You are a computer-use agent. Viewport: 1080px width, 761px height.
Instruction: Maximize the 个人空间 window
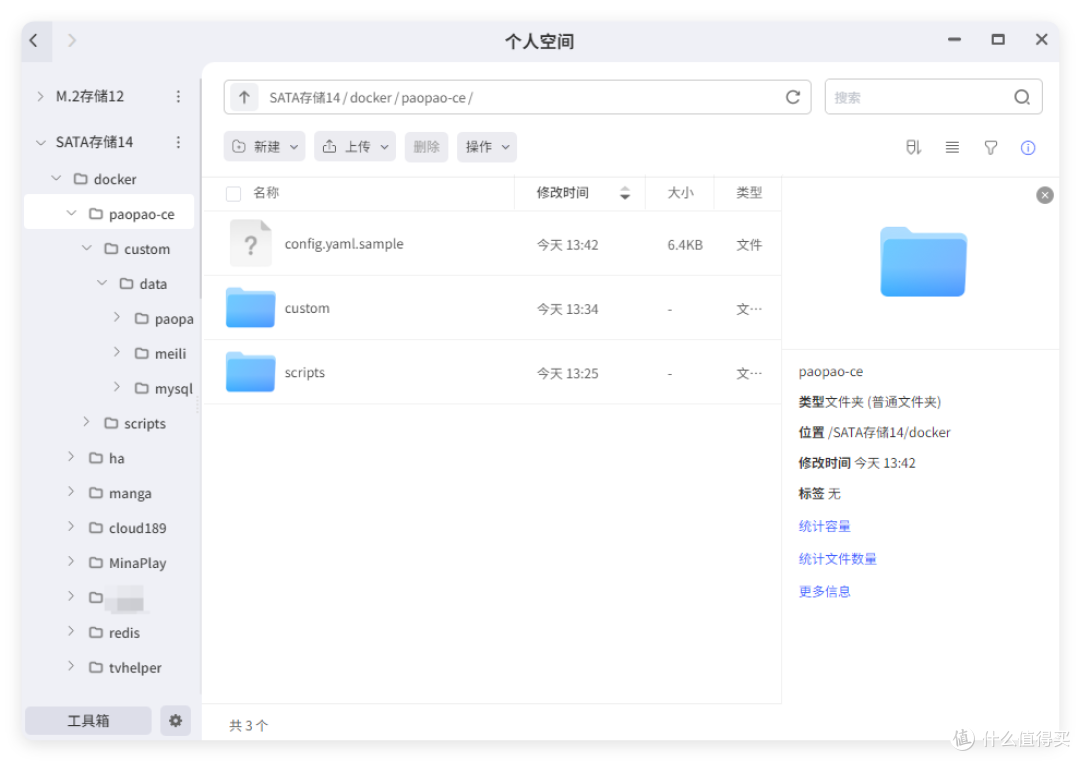[998, 39]
